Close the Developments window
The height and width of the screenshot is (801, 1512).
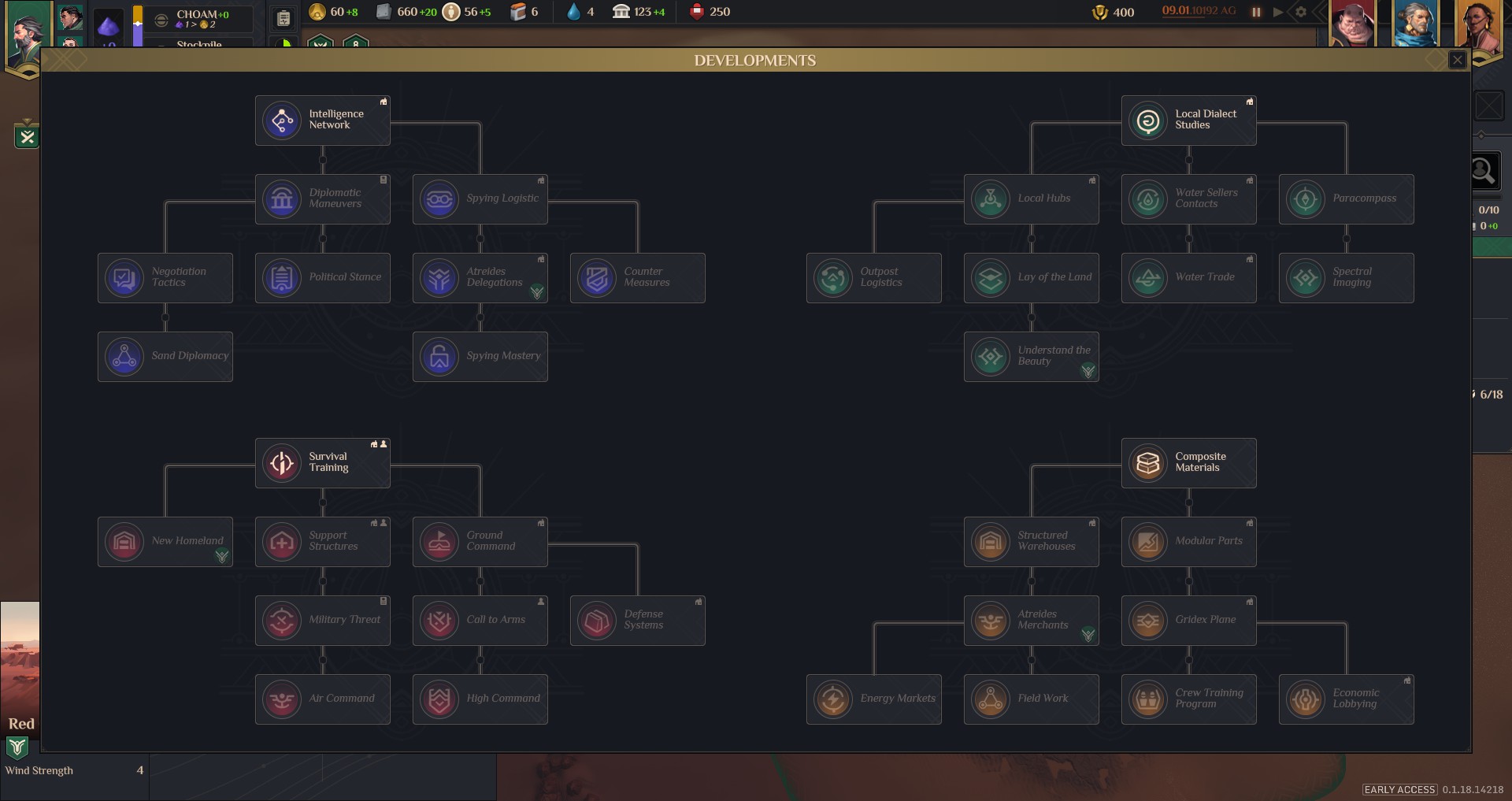click(x=1458, y=60)
